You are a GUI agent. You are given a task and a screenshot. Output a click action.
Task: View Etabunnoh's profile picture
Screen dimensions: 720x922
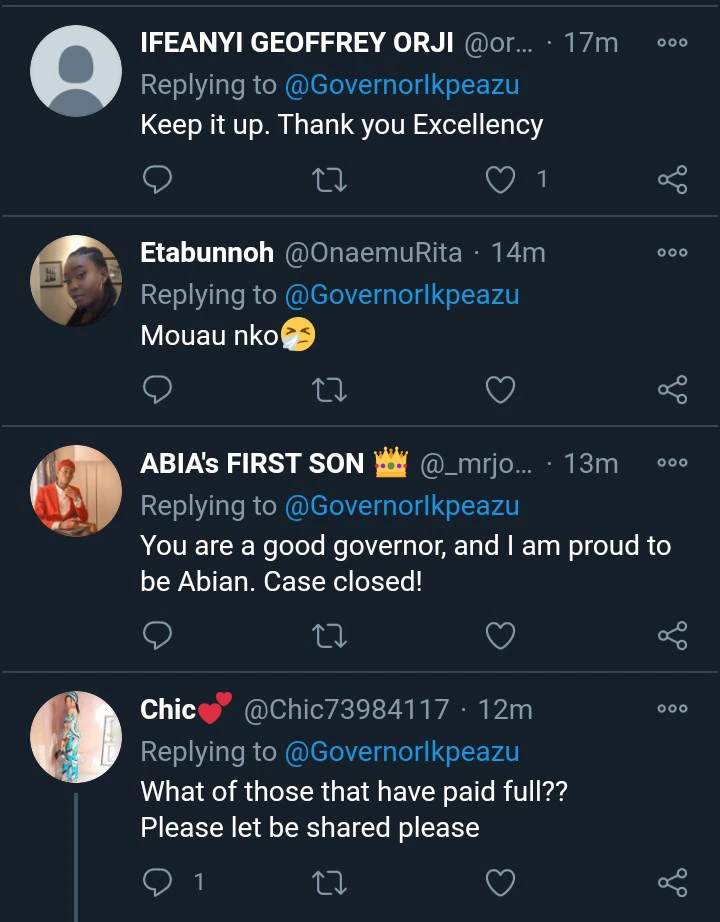[76, 280]
